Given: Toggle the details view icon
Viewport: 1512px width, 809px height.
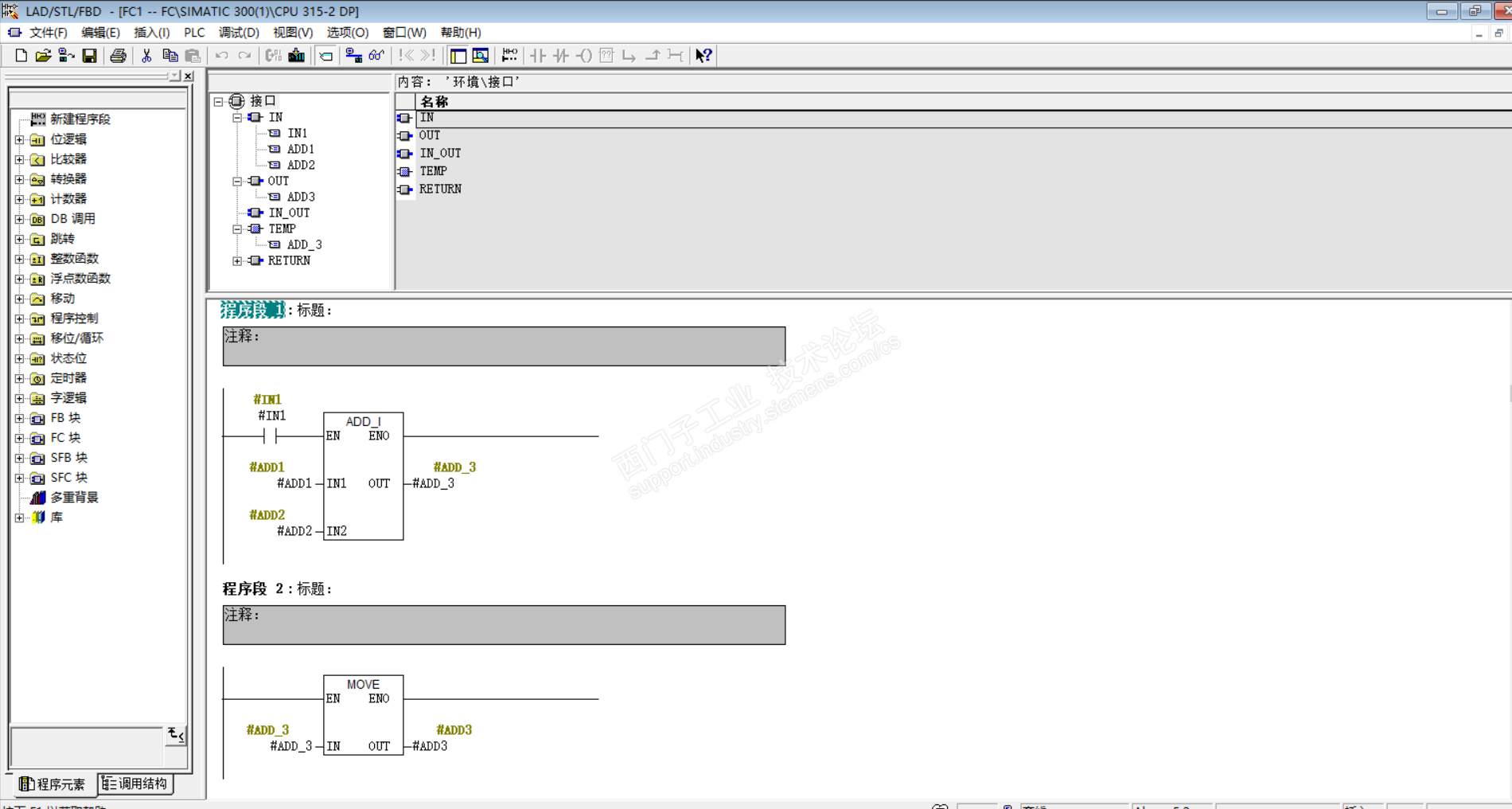Looking at the screenshot, I should [481, 55].
